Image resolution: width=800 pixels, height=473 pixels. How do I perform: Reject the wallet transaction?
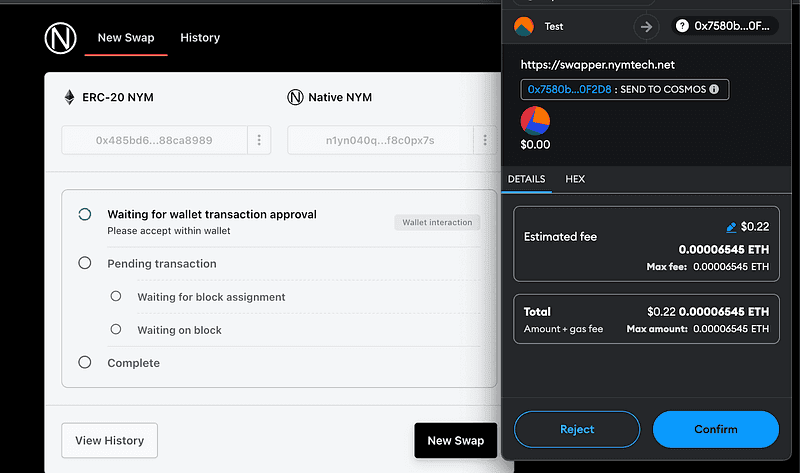tap(577, 429)
